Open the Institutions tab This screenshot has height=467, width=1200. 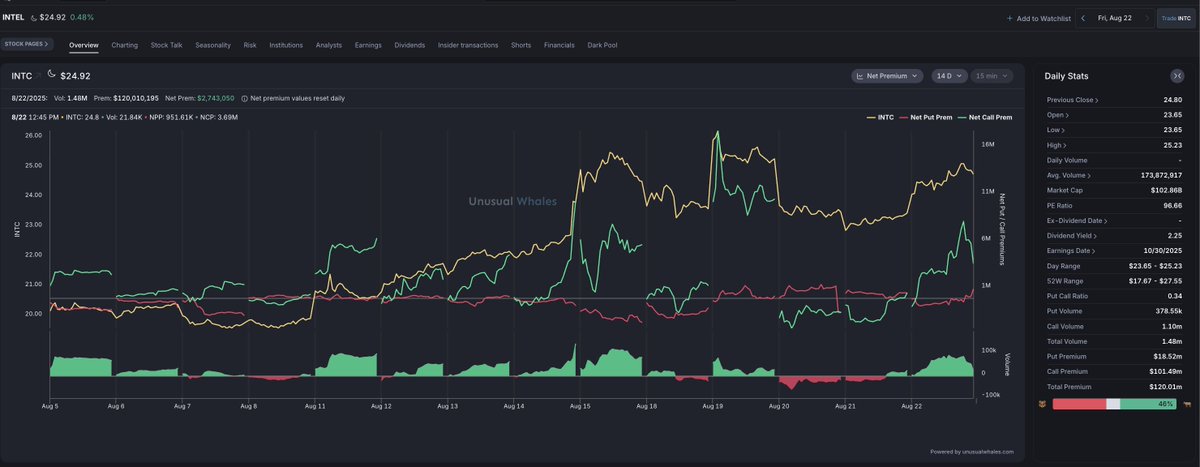(286, 45)
